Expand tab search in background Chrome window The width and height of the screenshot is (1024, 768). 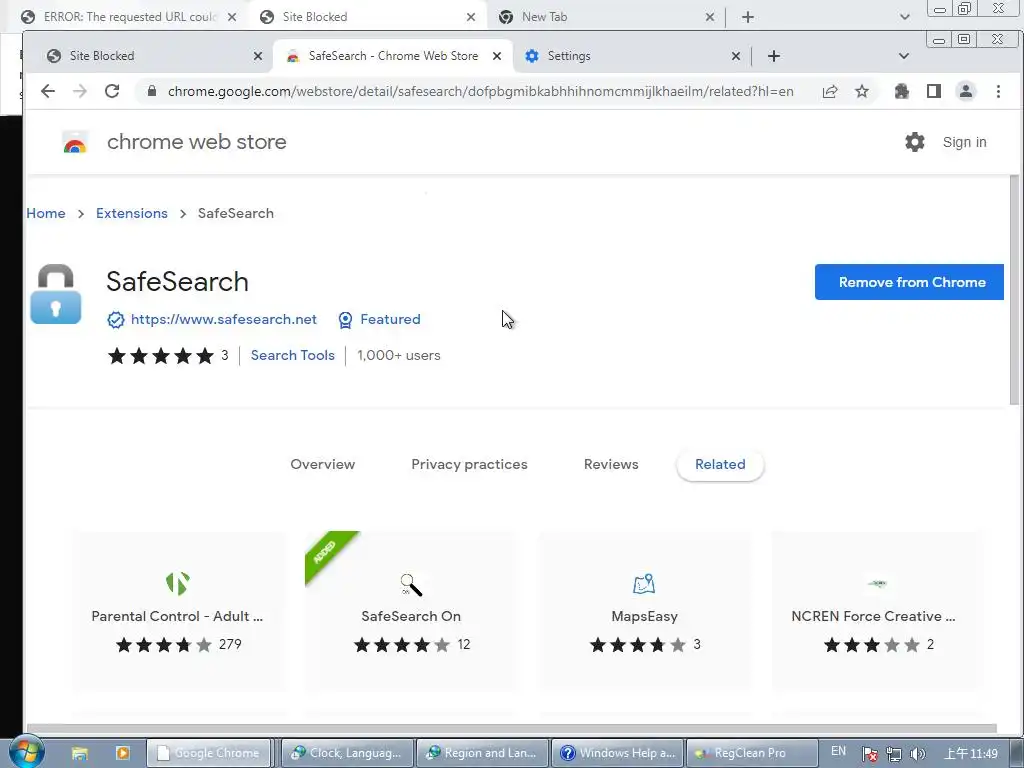tap(904, 17)
